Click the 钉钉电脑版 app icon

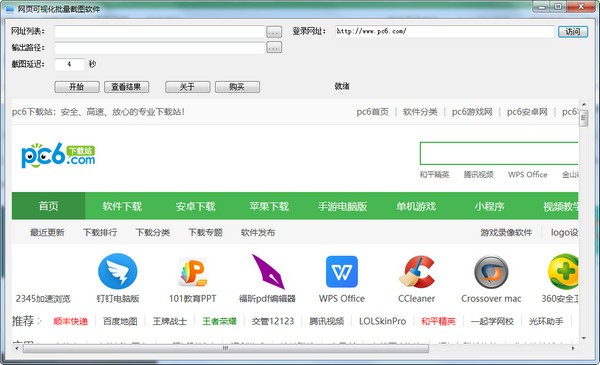coord(117,271)
